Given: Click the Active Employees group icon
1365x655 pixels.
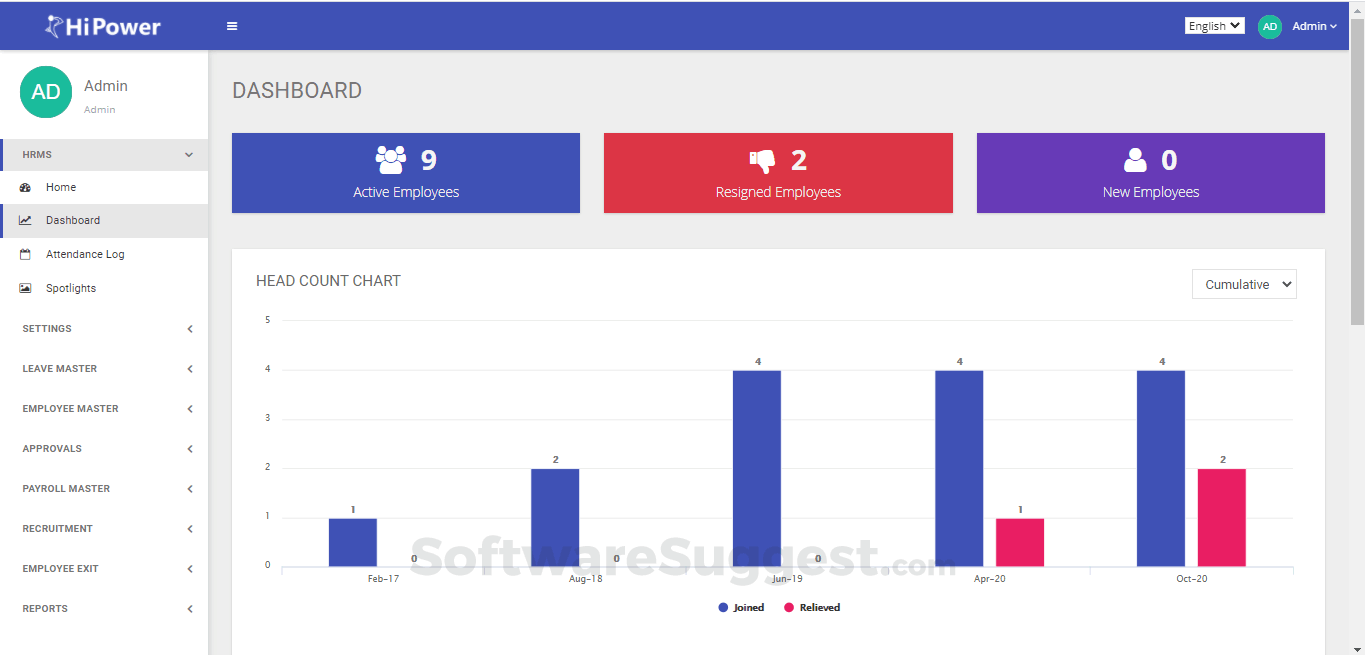Looking at the screenshot, I should pyautogui.click(x=390, y=158).
